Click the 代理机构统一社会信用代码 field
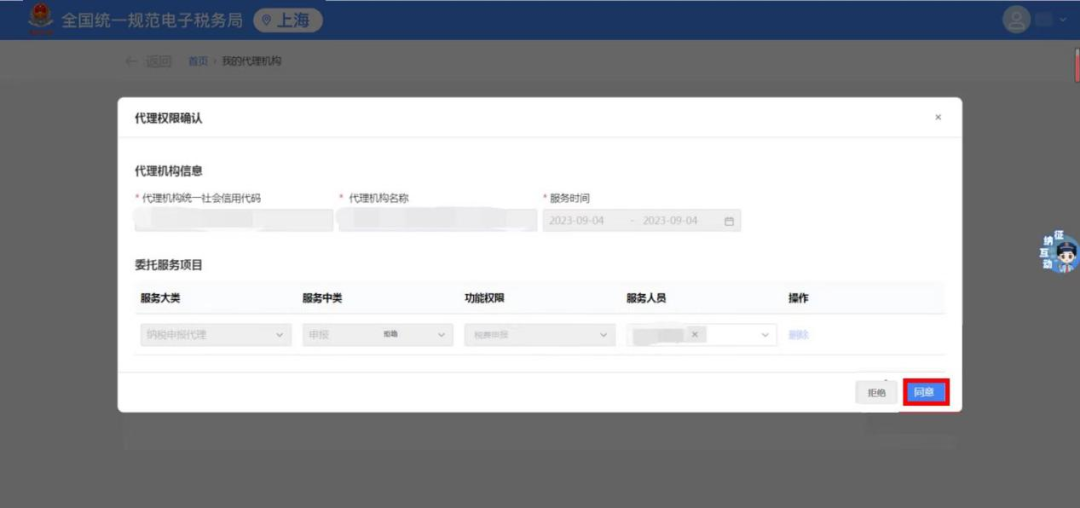The height and width of the screenshot is (508, 1080). 234,220
